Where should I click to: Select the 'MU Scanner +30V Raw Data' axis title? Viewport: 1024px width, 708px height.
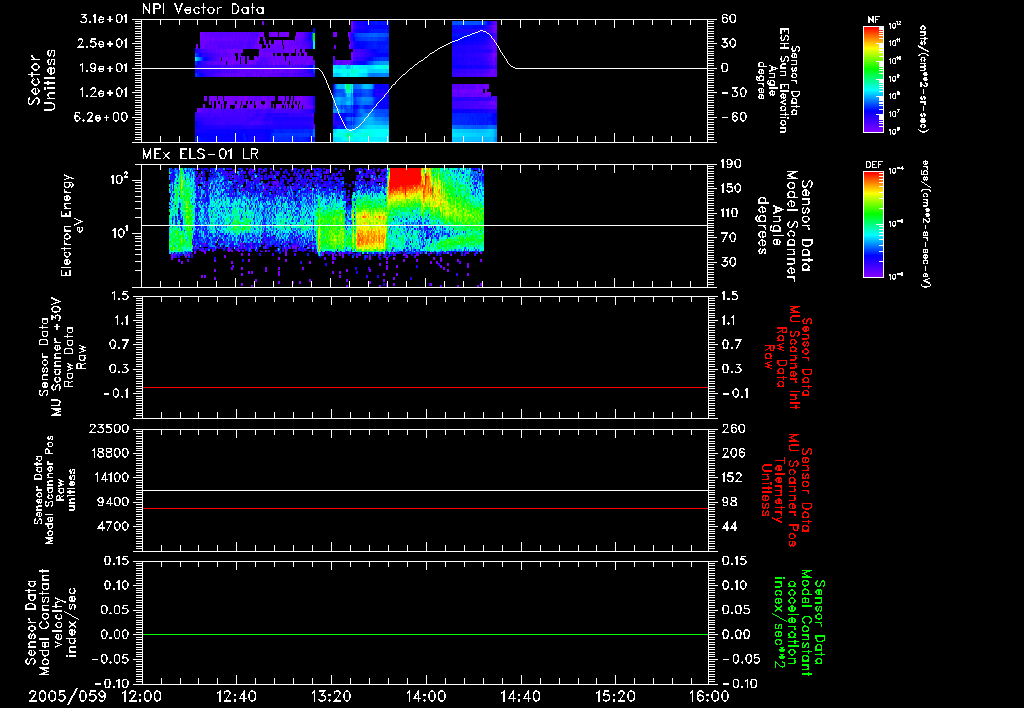tap(62, 357)
